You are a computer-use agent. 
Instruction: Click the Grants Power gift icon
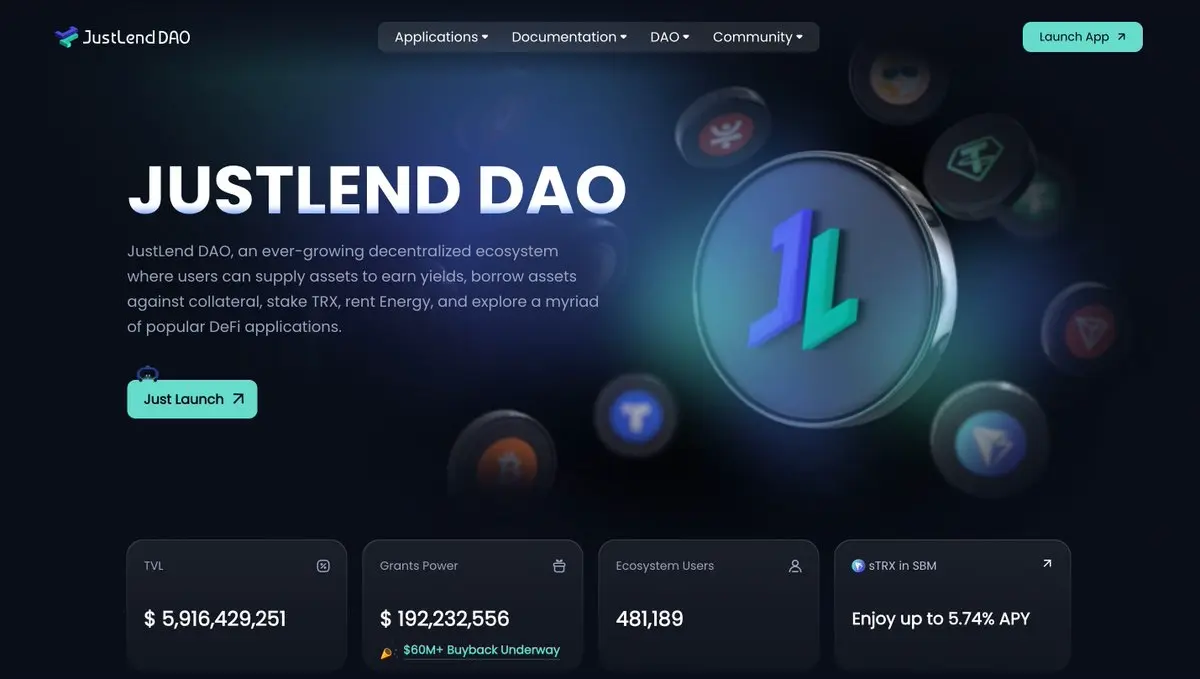point(559,566)
